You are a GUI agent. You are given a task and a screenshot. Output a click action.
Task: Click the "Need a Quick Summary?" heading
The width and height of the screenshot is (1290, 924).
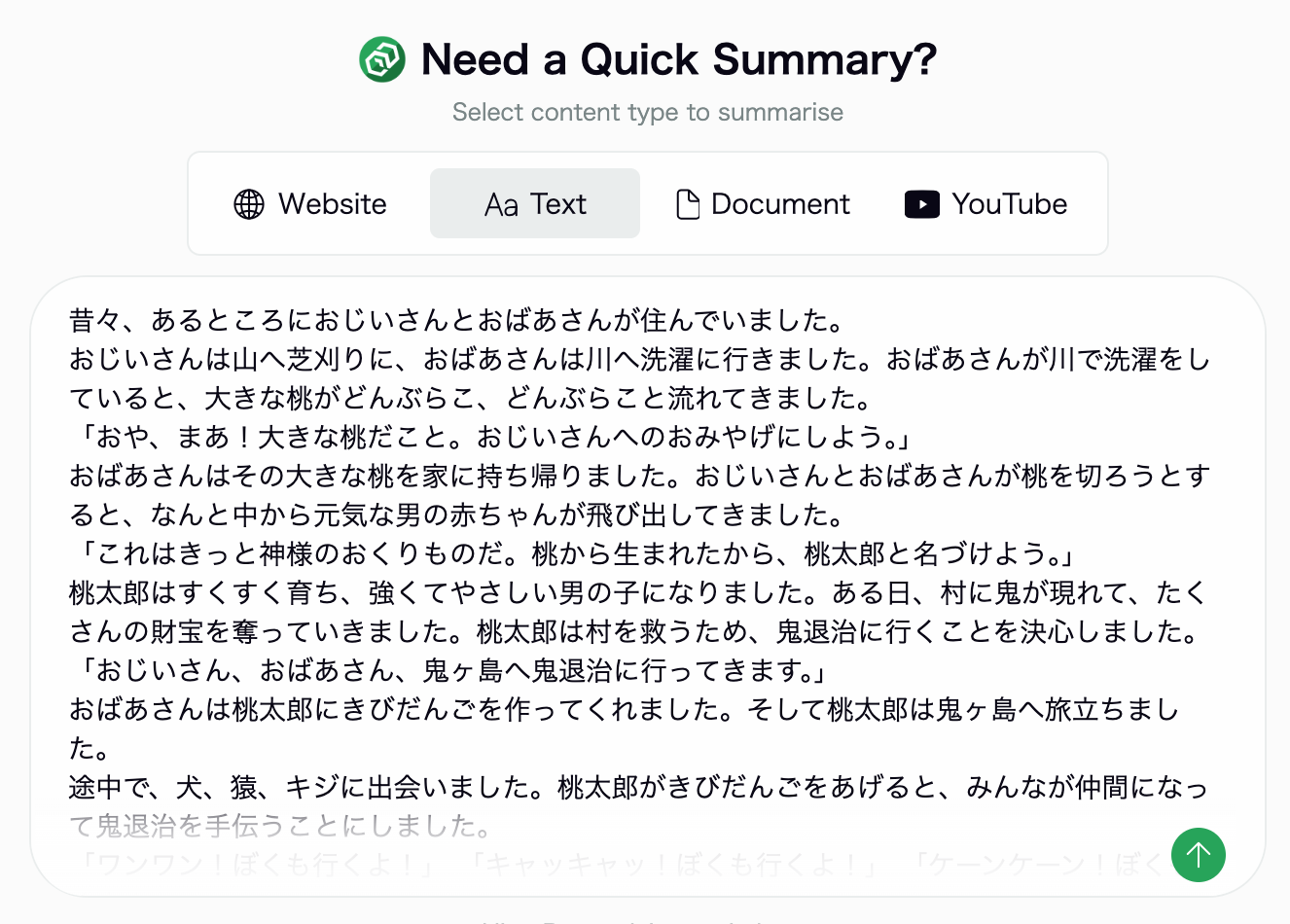pyautogui.click(x=678, y=60)
